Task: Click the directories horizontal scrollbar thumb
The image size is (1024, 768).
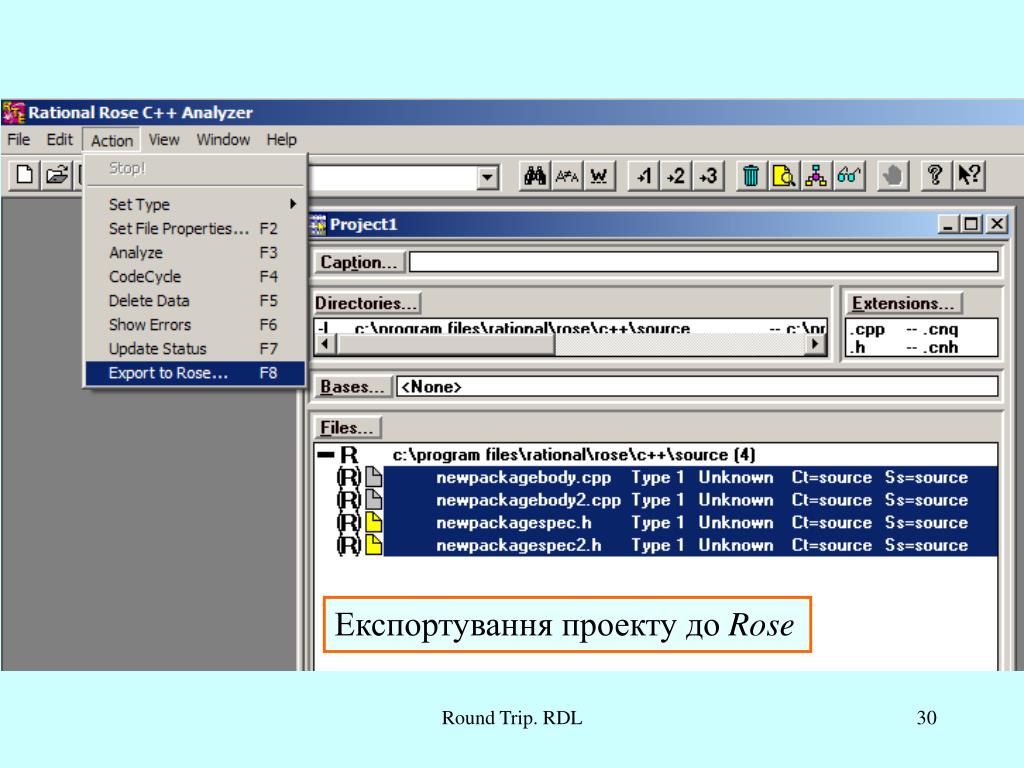Action: 445,344
